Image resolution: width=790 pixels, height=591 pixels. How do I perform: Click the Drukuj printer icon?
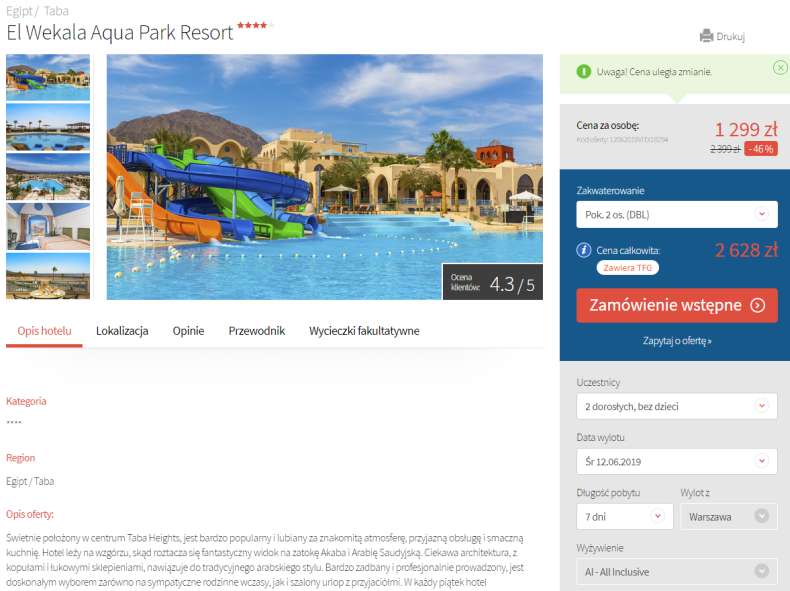(x=706, y=36)
